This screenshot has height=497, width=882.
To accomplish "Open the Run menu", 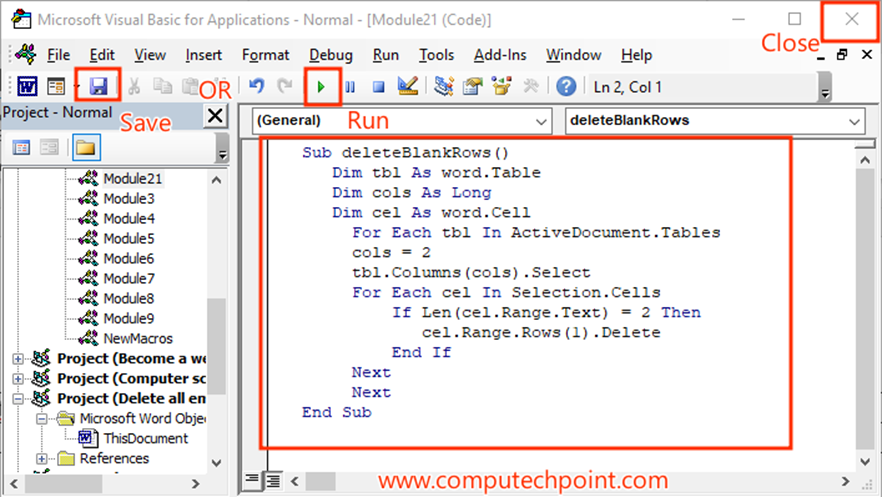I will click(386, 55).
